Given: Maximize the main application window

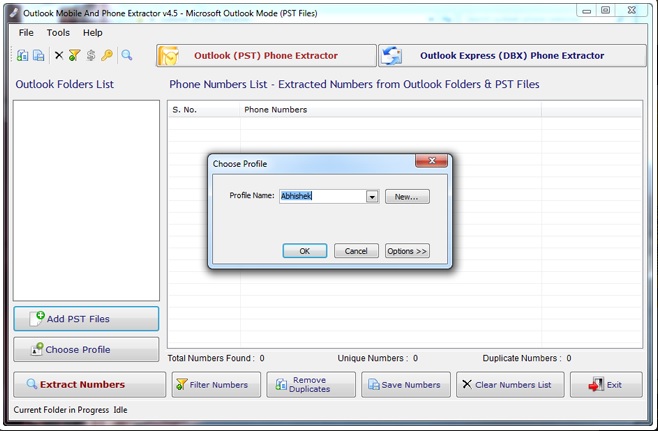Looking at the screenshot, I should click(606, 10).
